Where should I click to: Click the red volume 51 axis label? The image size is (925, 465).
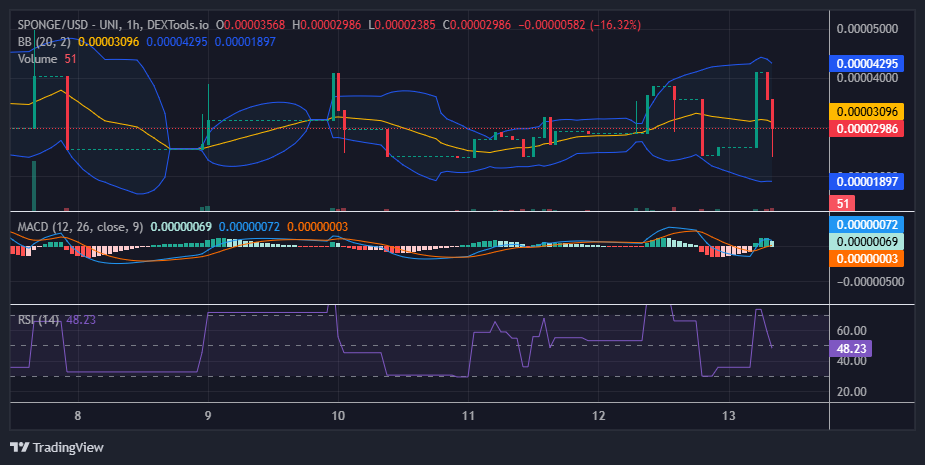[842, 204]
